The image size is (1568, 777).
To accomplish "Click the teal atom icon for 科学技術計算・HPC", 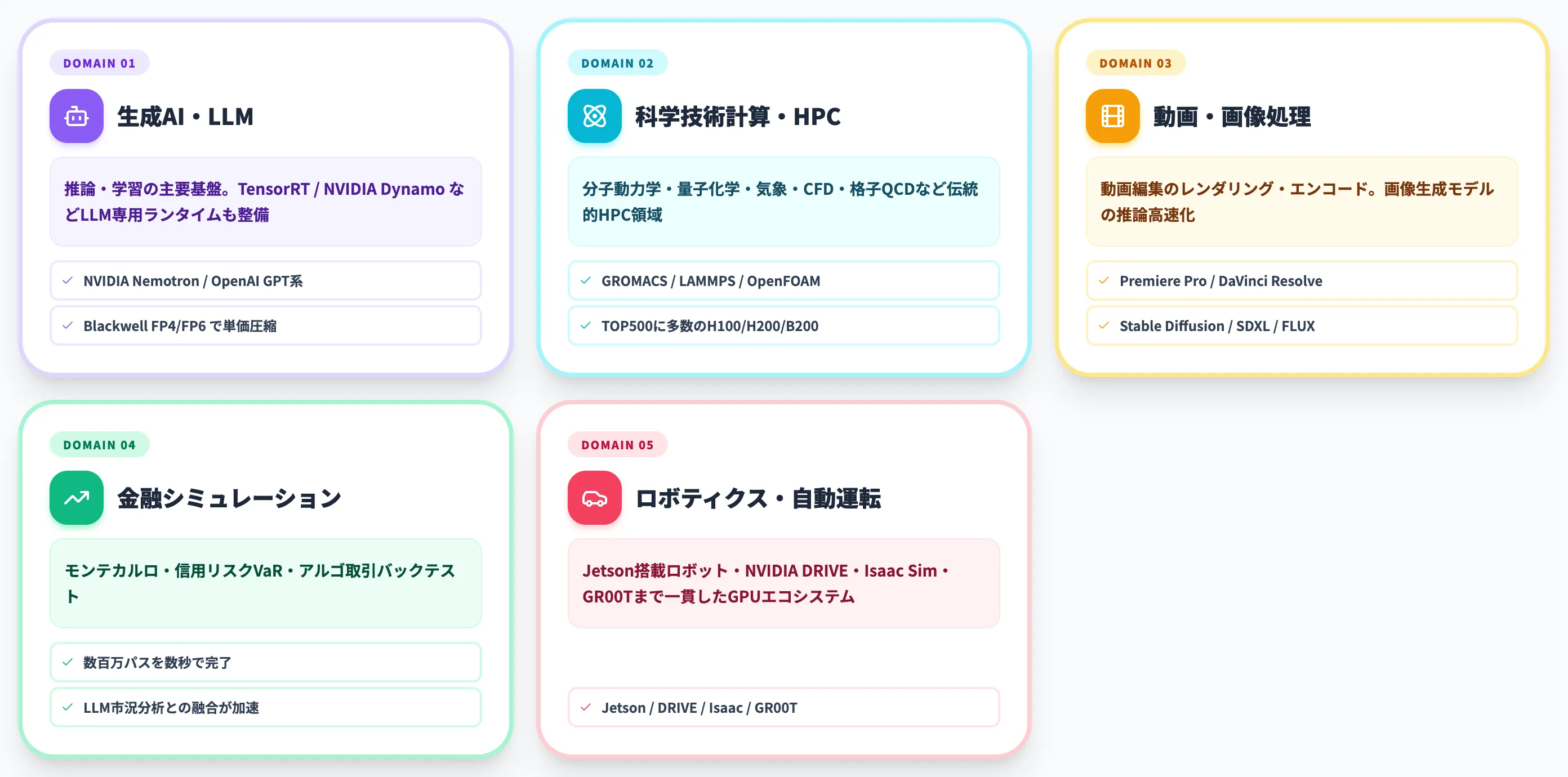I will (x=595, y=116).
